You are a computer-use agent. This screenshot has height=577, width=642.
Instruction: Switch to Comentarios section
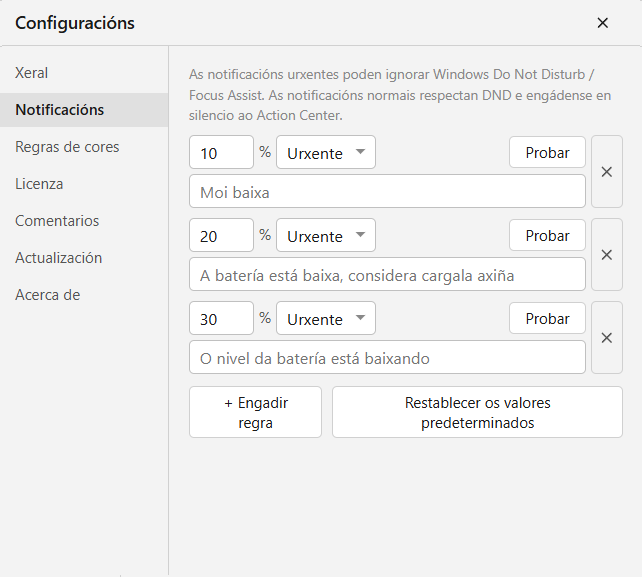coord(84,221)
